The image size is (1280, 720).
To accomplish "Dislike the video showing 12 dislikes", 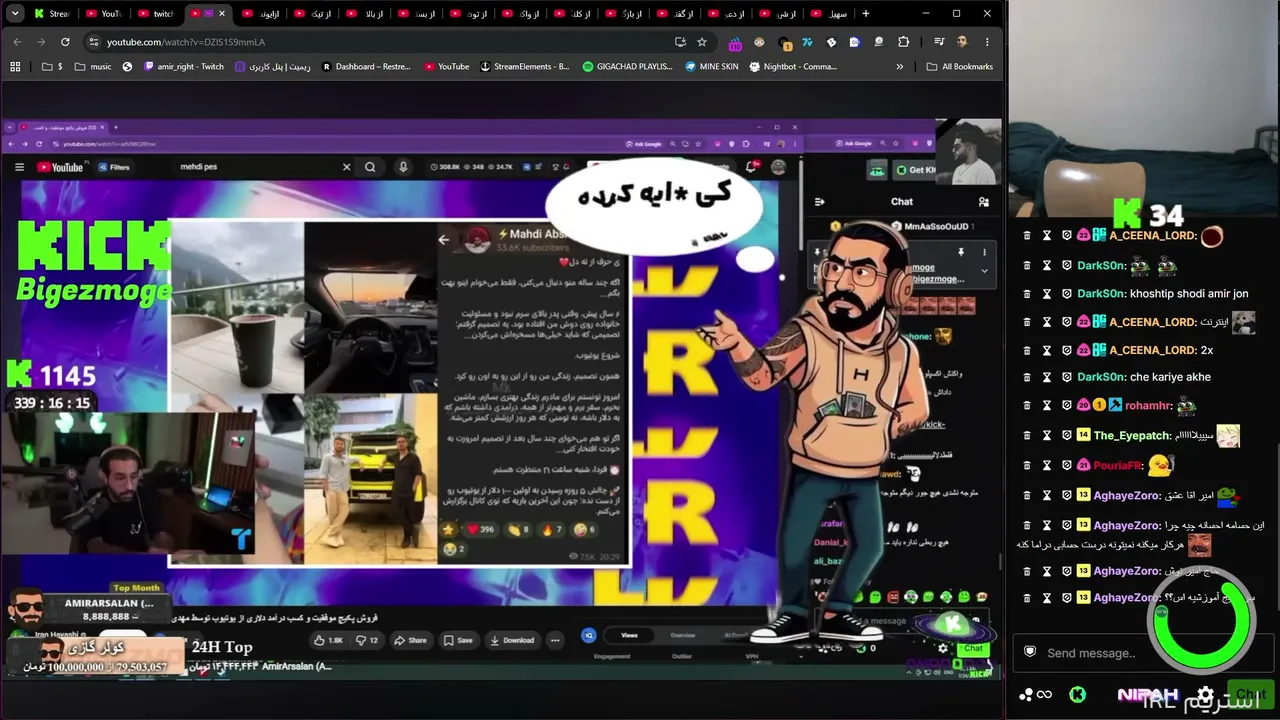I will 367,640.
